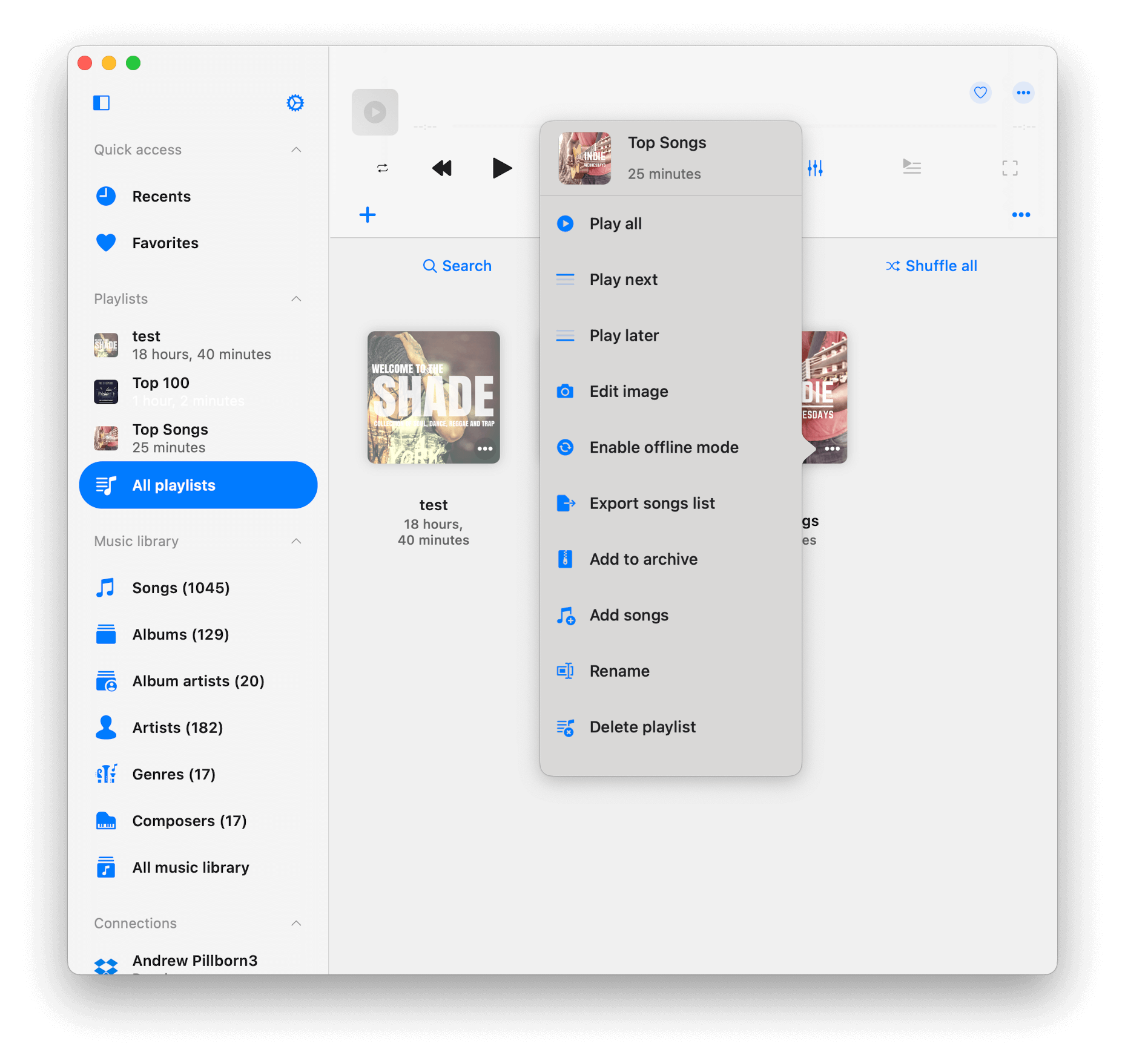Collapse the Quick access section
1125x1064 pixels.
296,149
